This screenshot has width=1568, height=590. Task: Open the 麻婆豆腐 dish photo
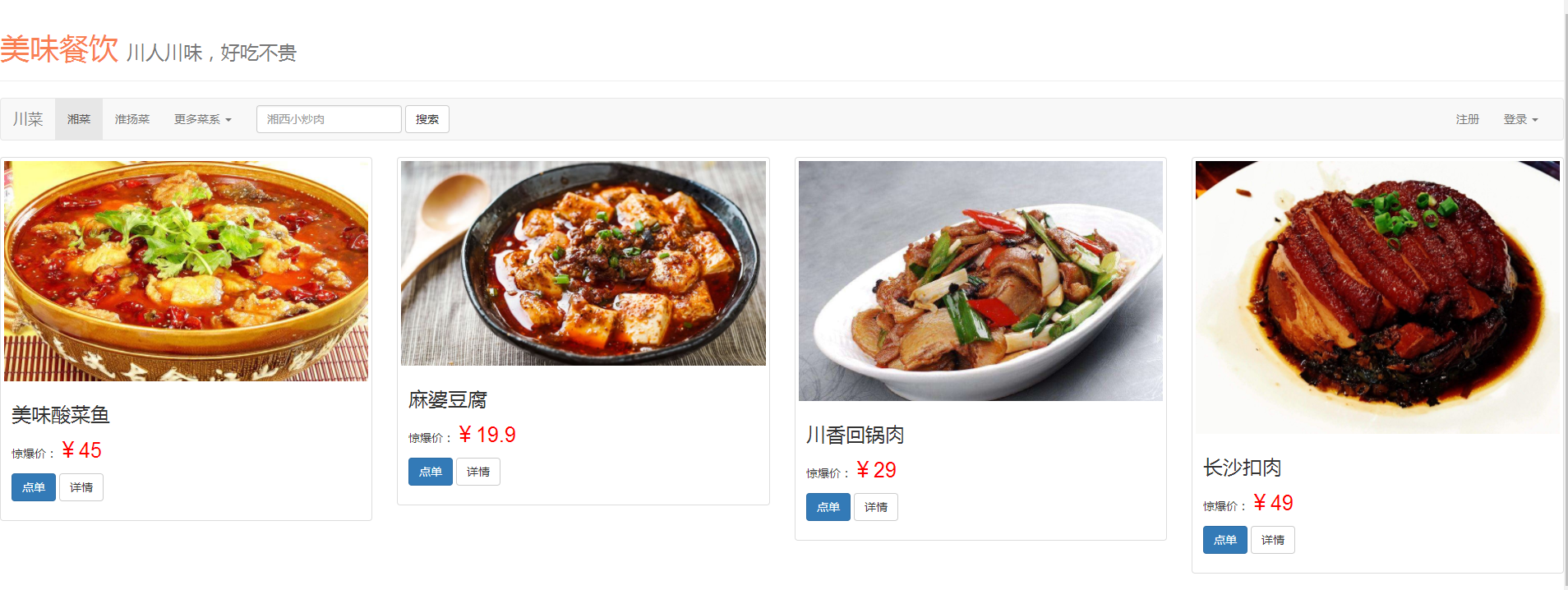pyautogui.click(x=583, y=263)
